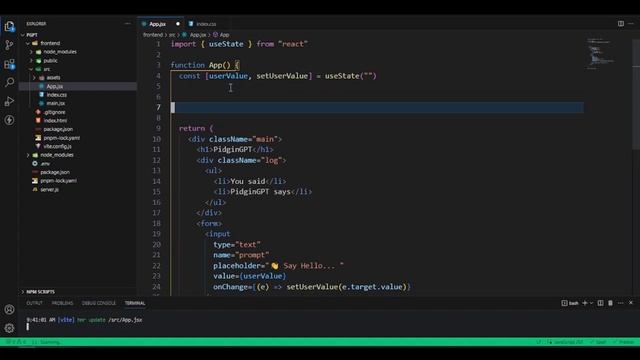Image resolution: width=640 pixels, height=360 pixels.
Task: Open the new terminal dropdown arrow
Action: (591, 303)
